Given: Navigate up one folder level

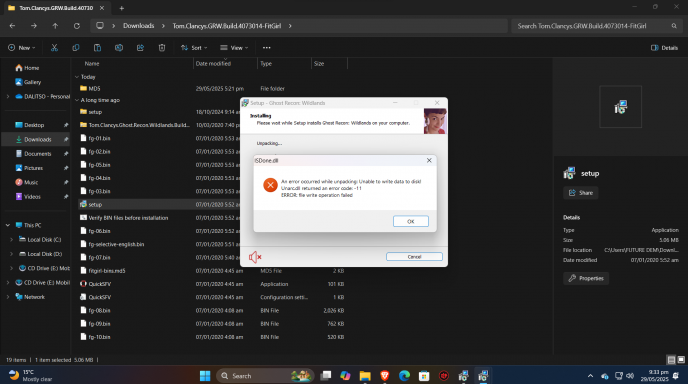Looking at the screenshot, I should tap(55, 26).
